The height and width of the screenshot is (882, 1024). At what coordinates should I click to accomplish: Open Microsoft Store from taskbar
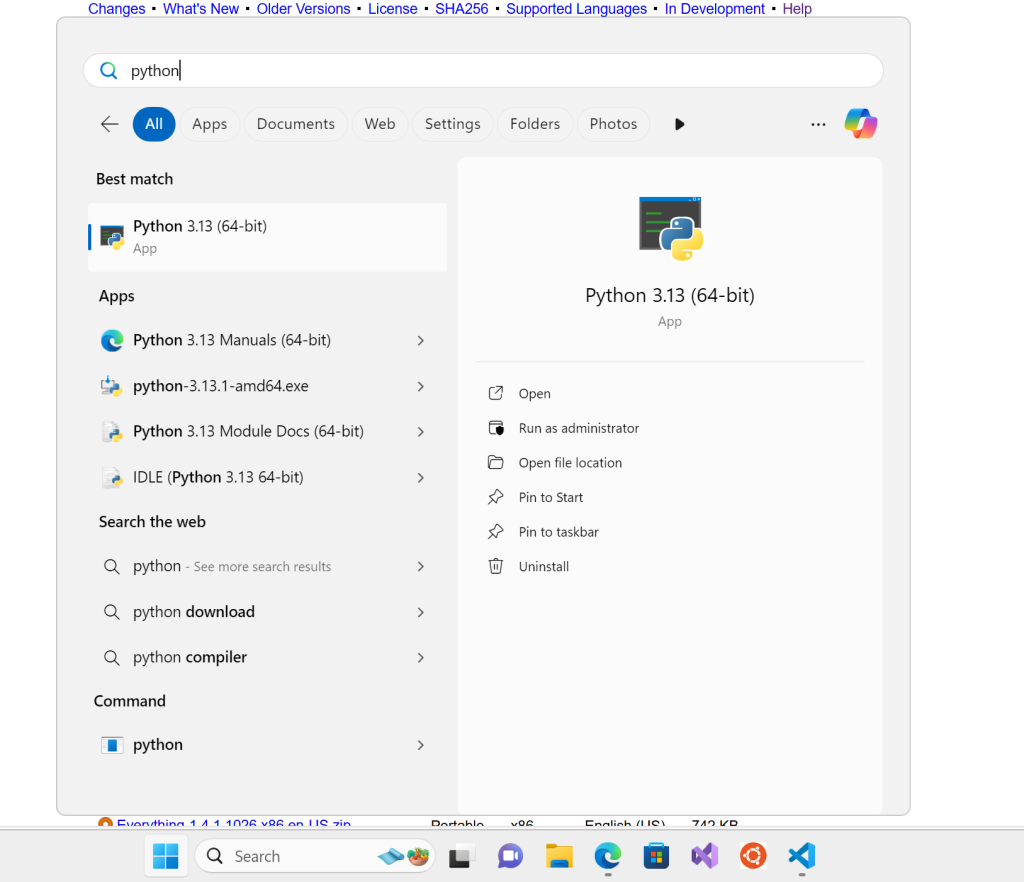point(656,856)
